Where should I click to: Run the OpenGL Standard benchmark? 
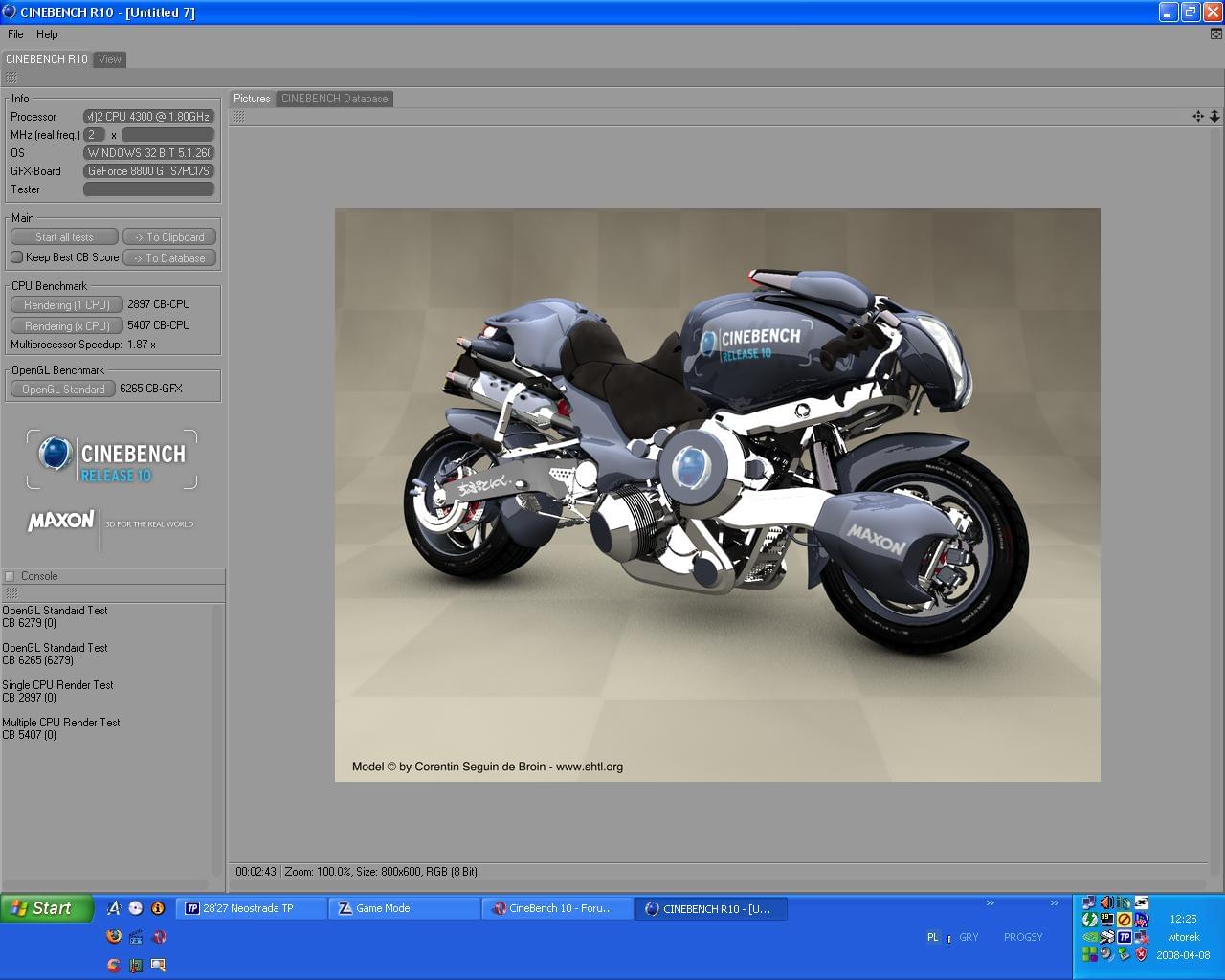tap(63, 390)
